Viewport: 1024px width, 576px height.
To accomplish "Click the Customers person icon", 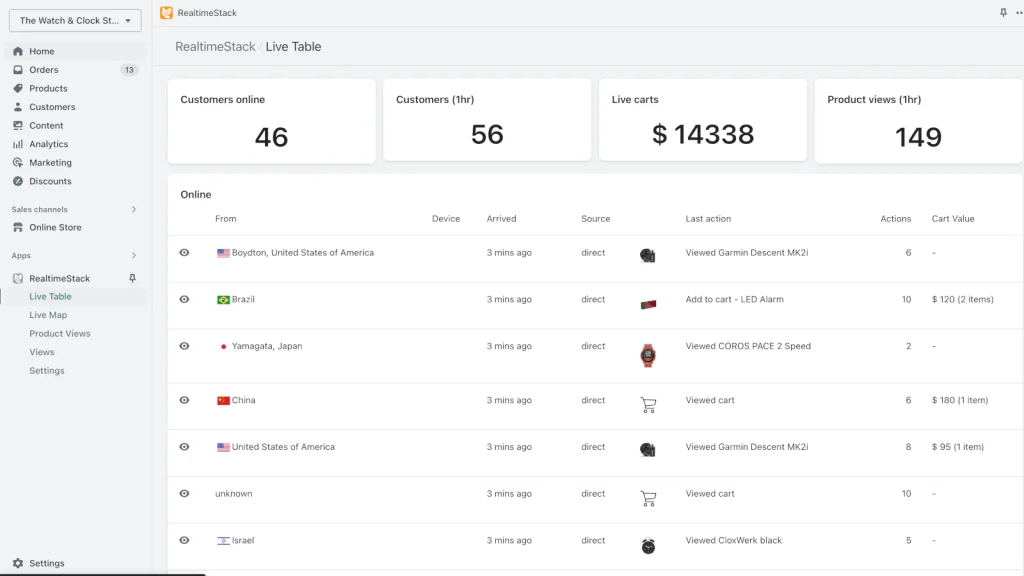I will 18,107.
